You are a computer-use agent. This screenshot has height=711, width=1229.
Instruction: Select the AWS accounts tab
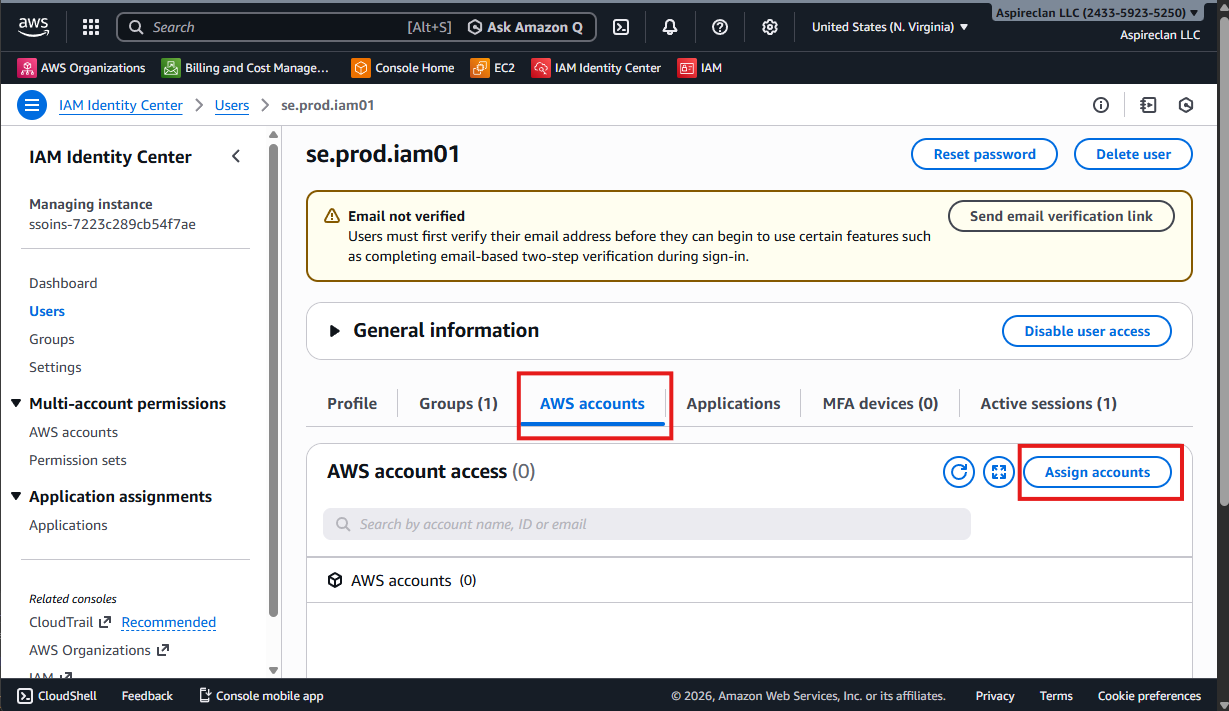pyautogui.click(x=592, y=403)
